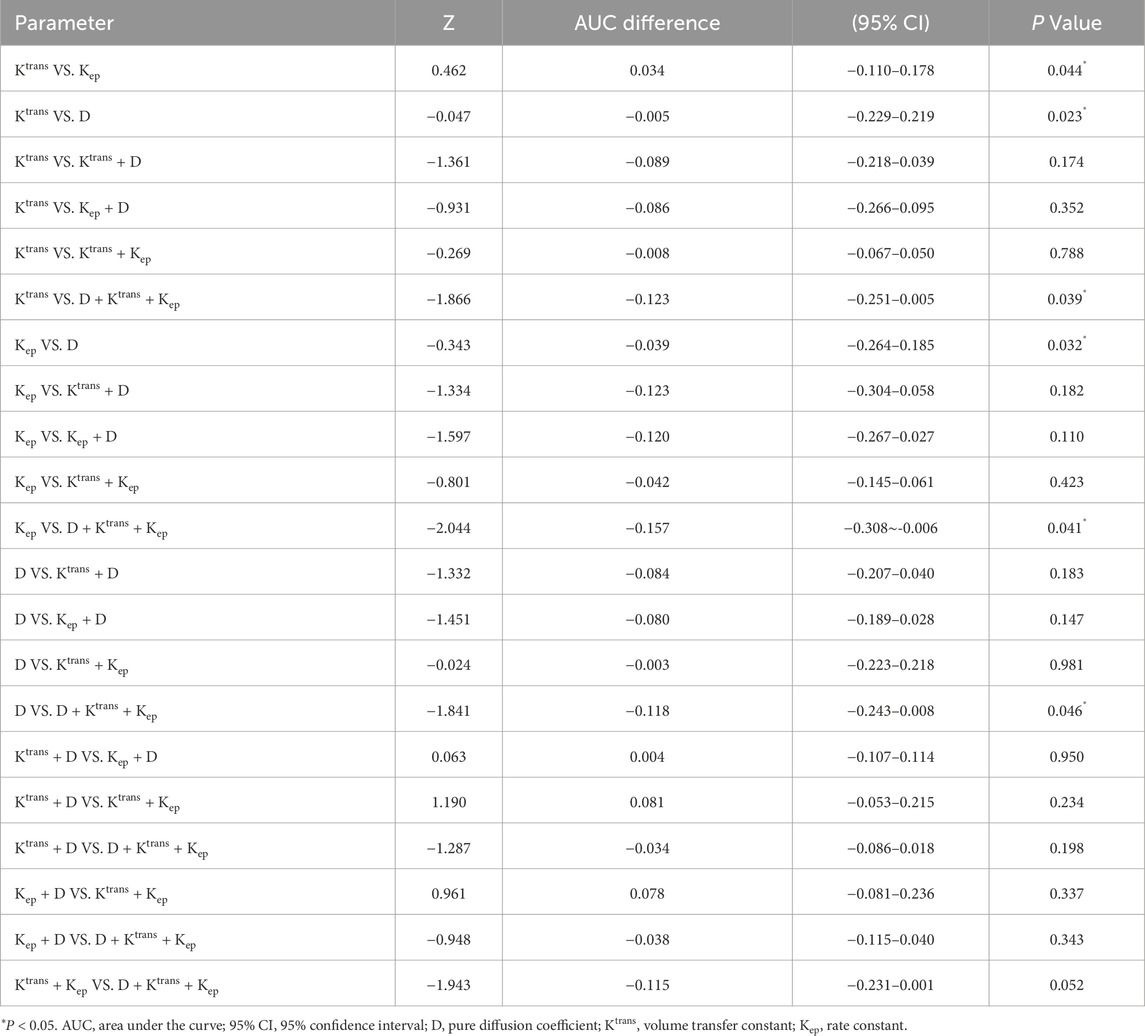
Task: Select the AUC difference column header
Action: (647, 23)
